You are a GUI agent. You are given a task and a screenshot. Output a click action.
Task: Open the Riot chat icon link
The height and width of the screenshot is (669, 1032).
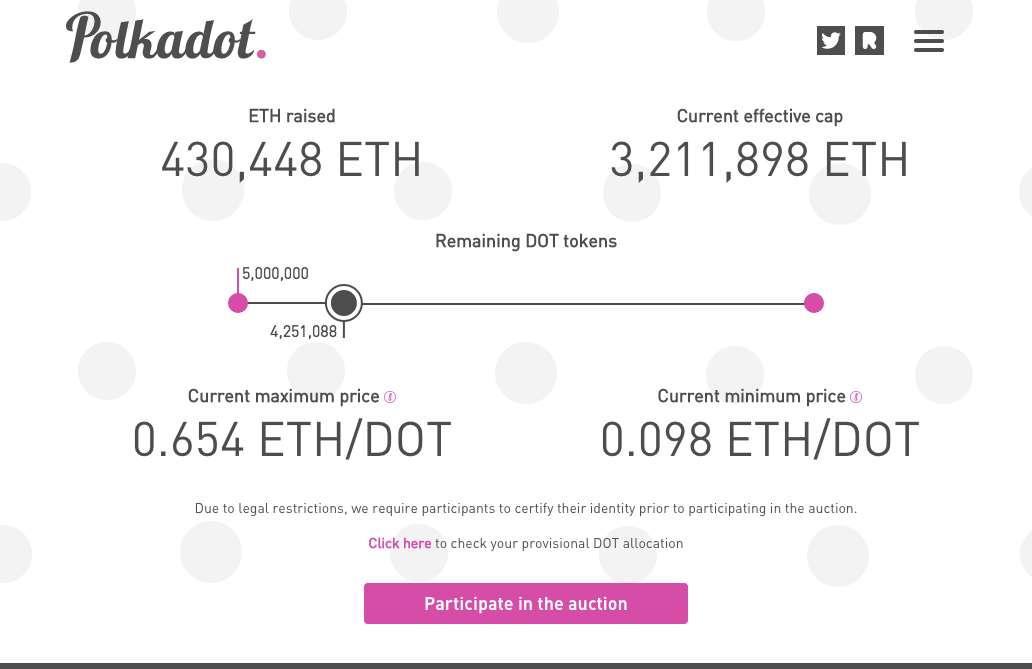point(869,41)
